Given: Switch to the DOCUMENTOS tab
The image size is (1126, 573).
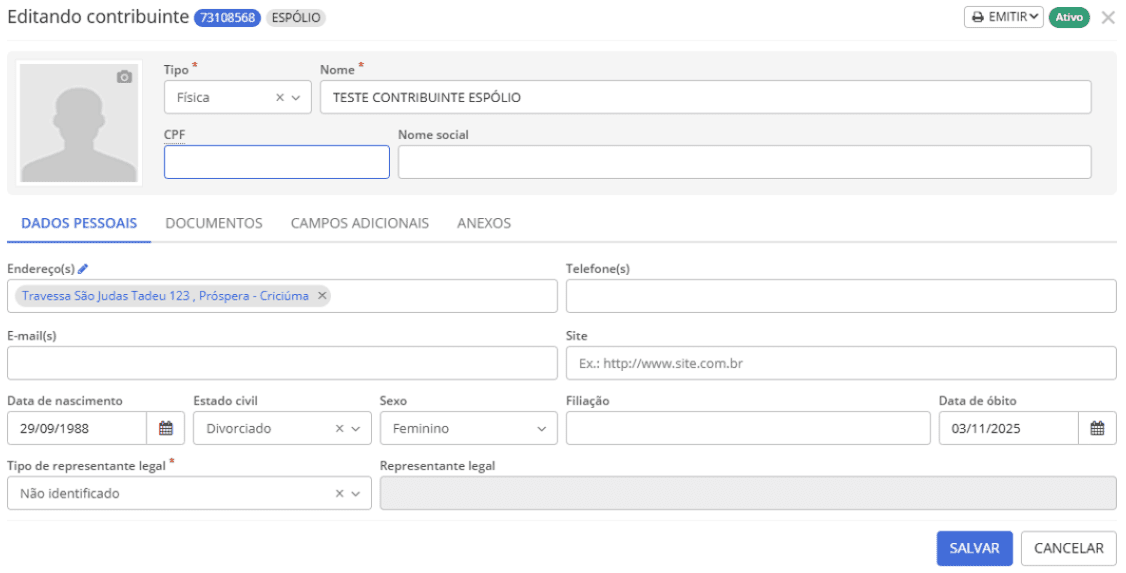Looking at the screenshot, I should [x=214, y=223].
